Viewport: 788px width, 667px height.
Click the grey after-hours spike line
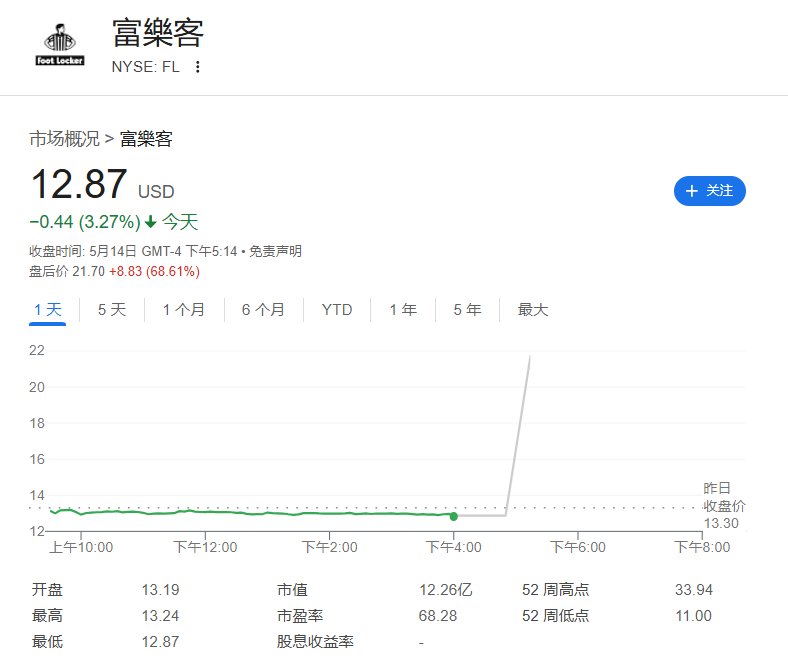pyautogui.click(x=518, y=435)
